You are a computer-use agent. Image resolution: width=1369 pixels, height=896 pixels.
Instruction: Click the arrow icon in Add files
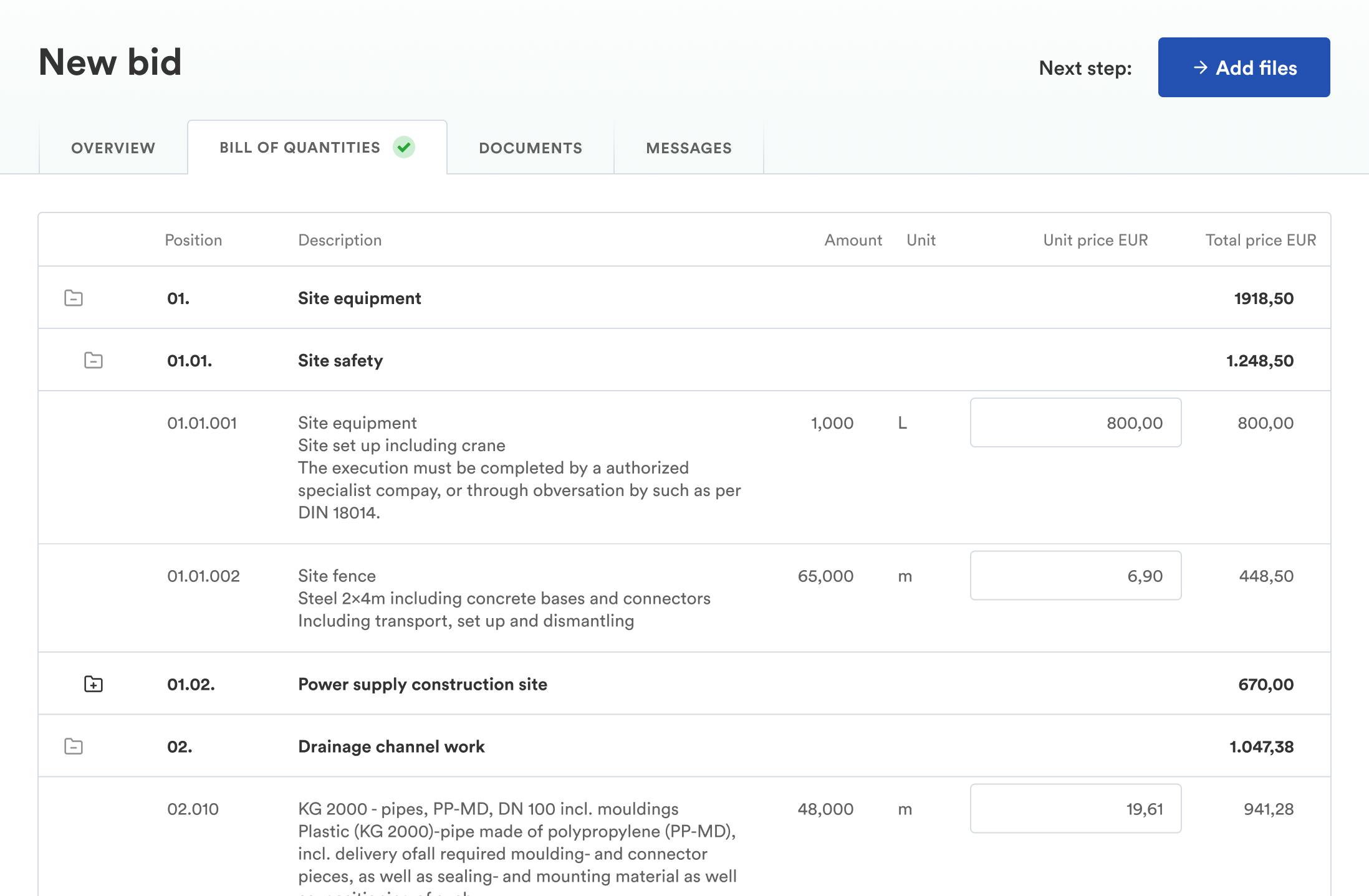click(x=1200, y=67)
